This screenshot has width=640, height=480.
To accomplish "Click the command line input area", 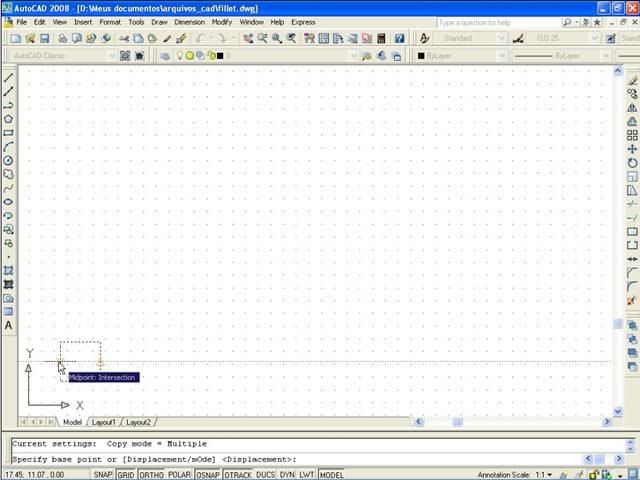I will pos(300,459).
